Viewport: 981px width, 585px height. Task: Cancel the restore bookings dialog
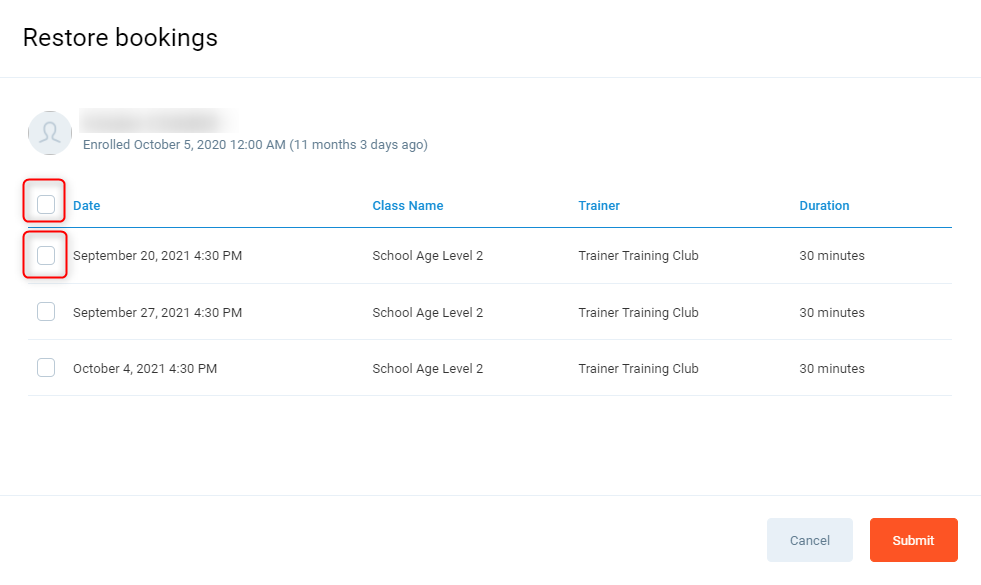coord(809,540)
